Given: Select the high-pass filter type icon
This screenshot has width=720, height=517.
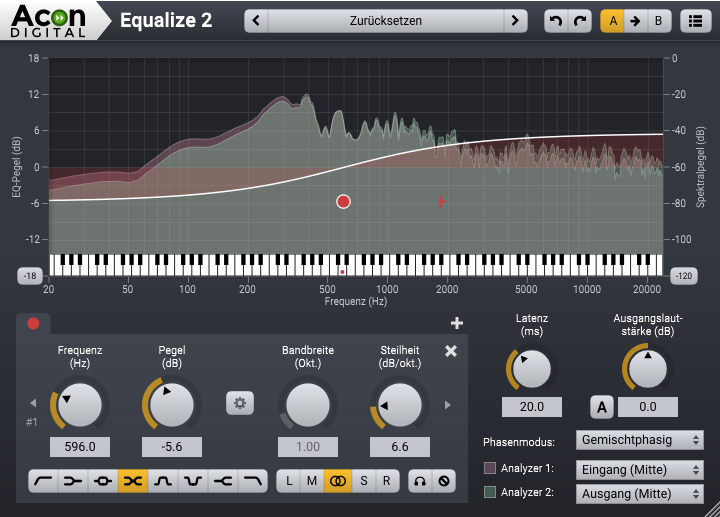Looking at the screenshot, I should pos(43,481).
